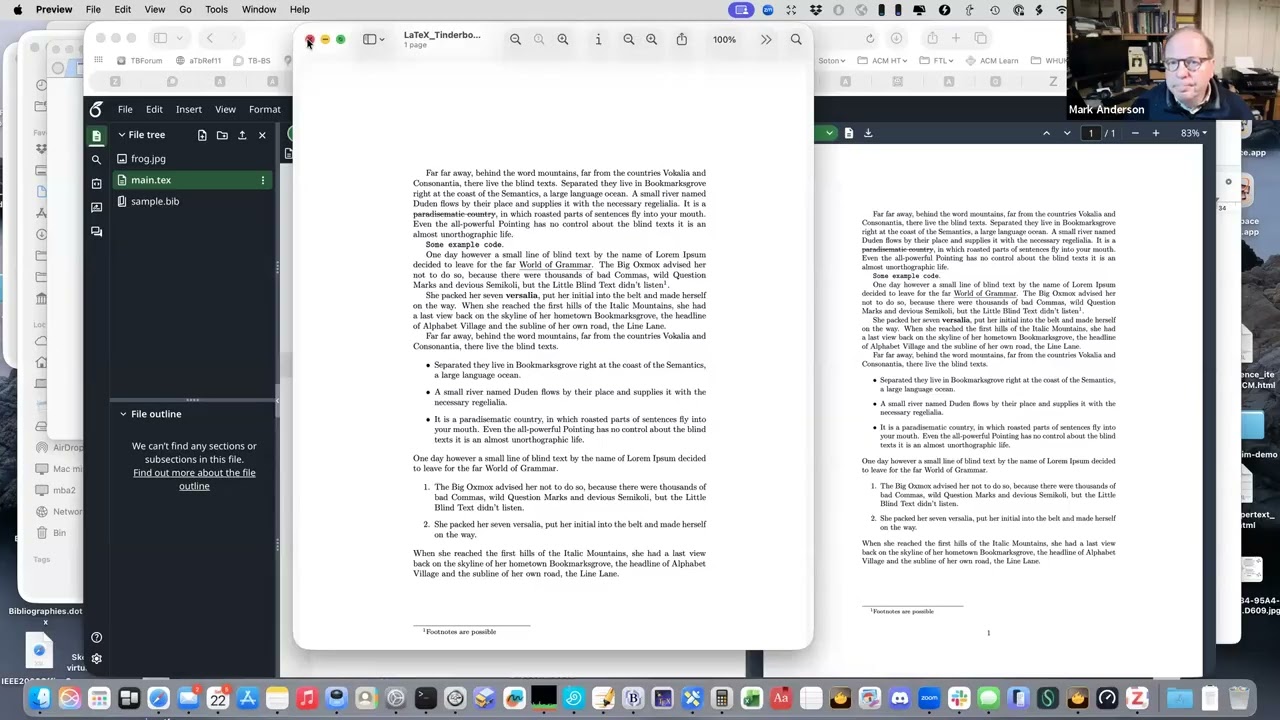Viewport: 1280px width, 720px height.
Task: Open Overleaf Format menu
Action: point(265,109)
